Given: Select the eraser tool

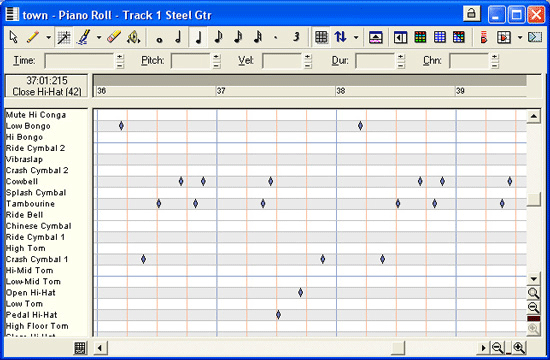Looking at the screenshot, I should point(114,37).
